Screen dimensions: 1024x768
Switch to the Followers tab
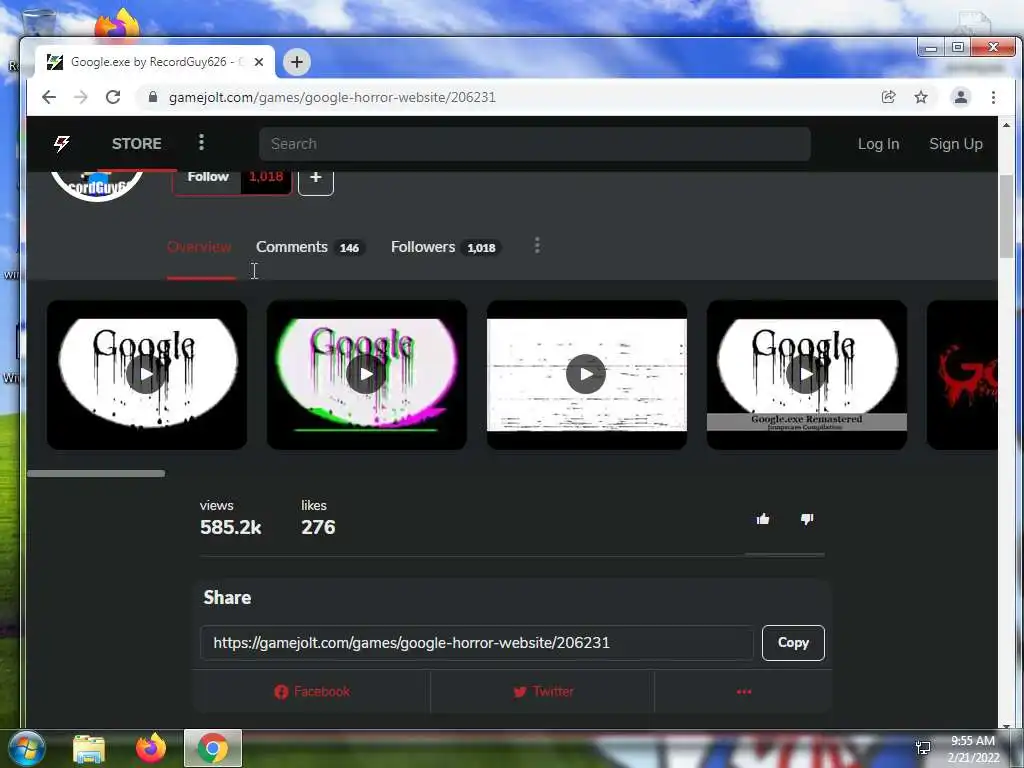[x=445, y=247]
